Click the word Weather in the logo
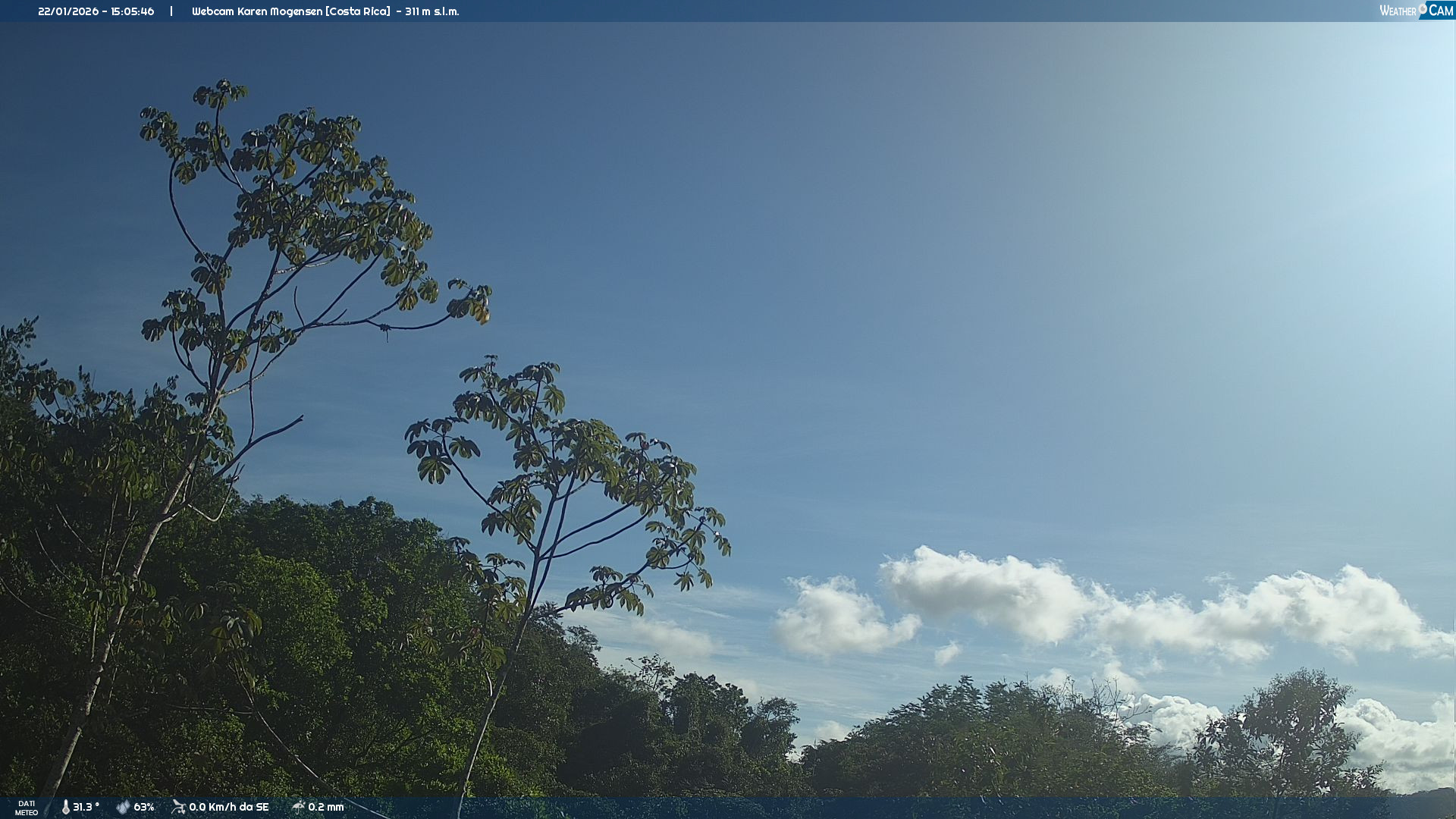1456x819 pixels. [x=1398, y=11]
